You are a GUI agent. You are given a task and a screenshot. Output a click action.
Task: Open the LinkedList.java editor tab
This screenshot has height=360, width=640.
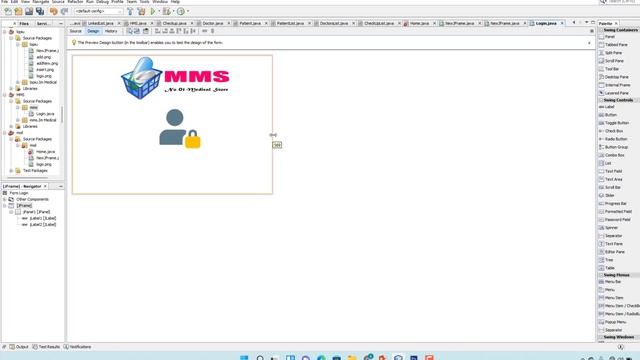(100, 24)
